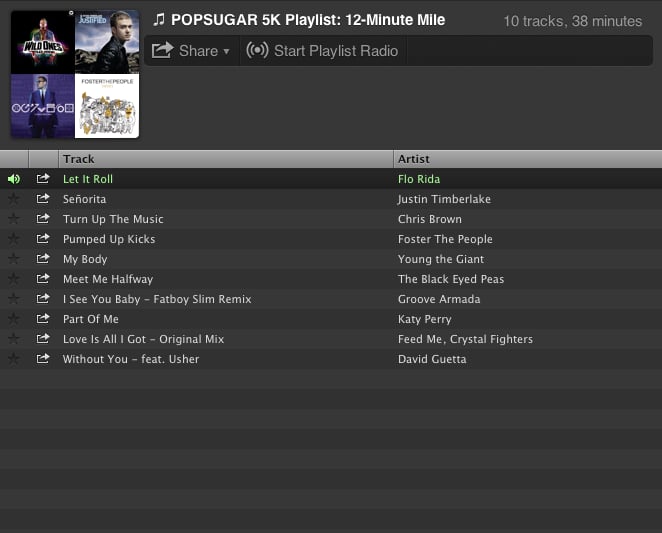This screenshot has height=533, width=662.
Task: Select the Señorita track title
Action: point(84,199)
